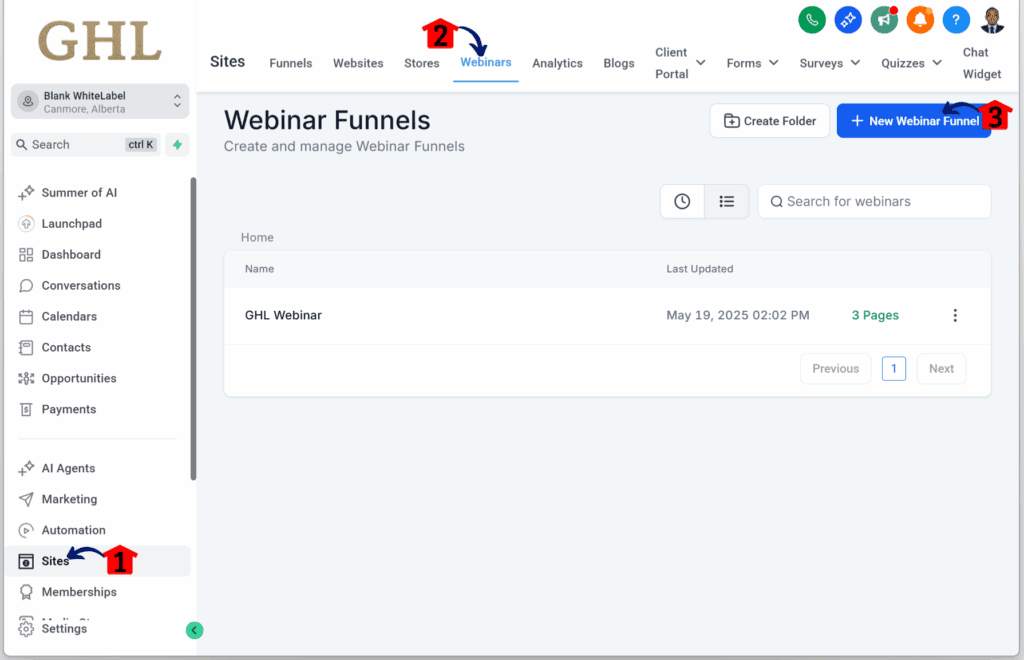Click the Home breadcrumb
The width and height of the screenshot is (1024, 660).
(257, 238)
